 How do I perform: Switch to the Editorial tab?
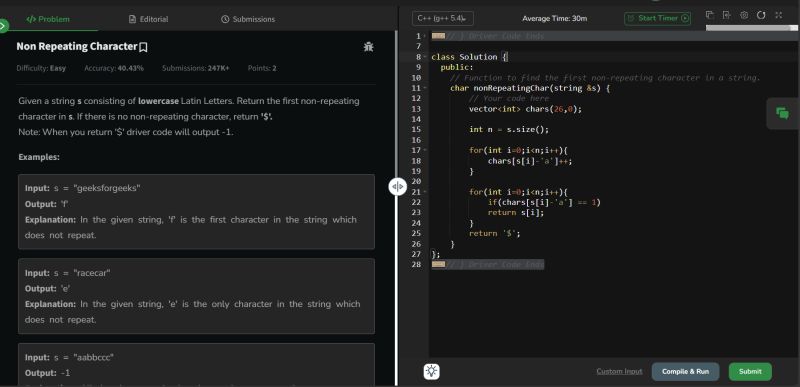coord(148,19)
